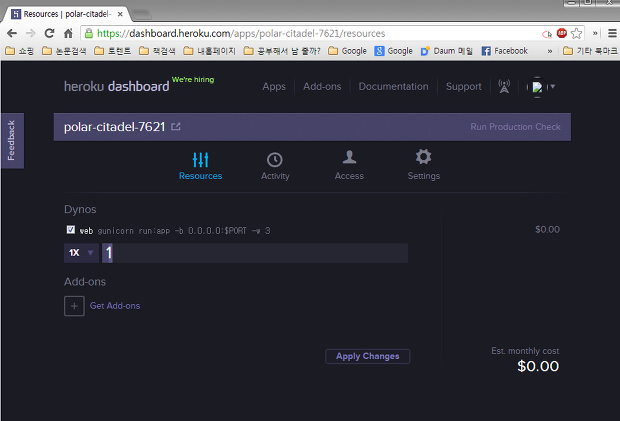Close the Resources browser tab
This screenshot has width=620, height=421.
click(x=120, y=14)
